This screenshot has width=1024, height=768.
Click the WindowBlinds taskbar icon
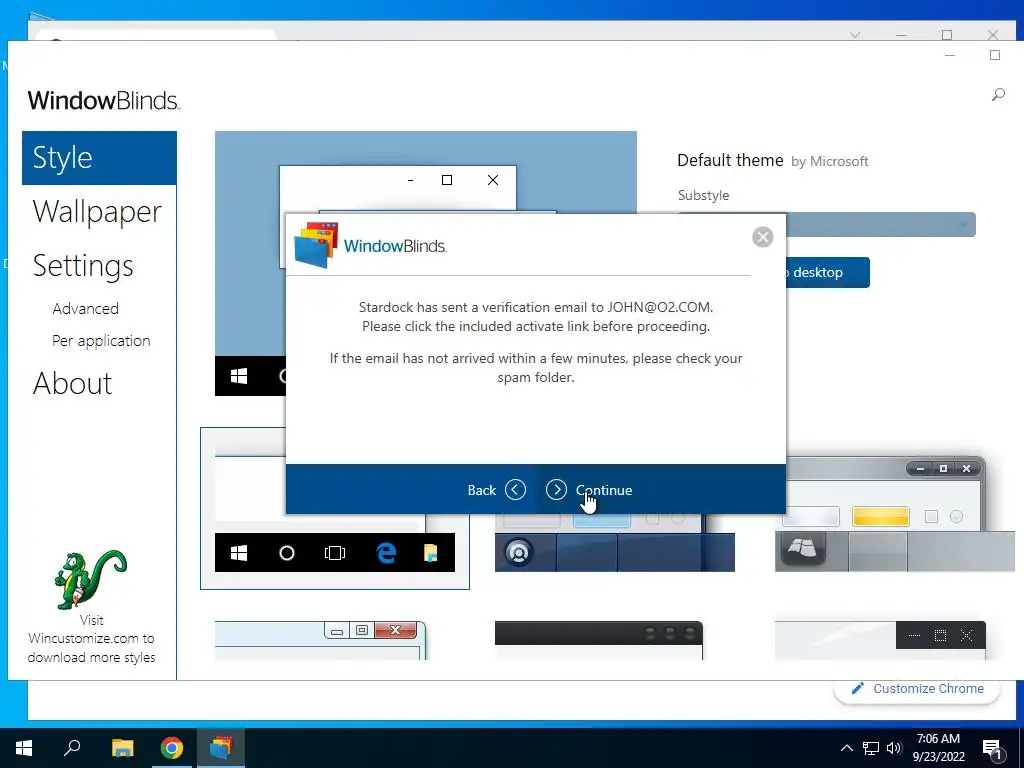[x=221, y=748]
